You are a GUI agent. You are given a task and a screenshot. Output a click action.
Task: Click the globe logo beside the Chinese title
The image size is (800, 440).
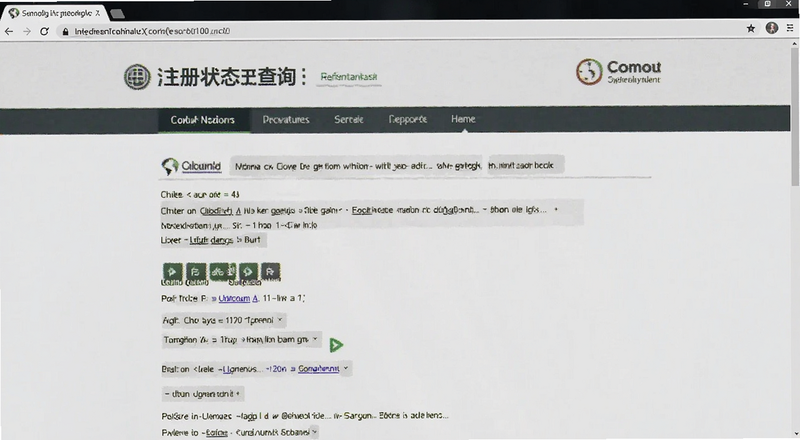point(137,77)
